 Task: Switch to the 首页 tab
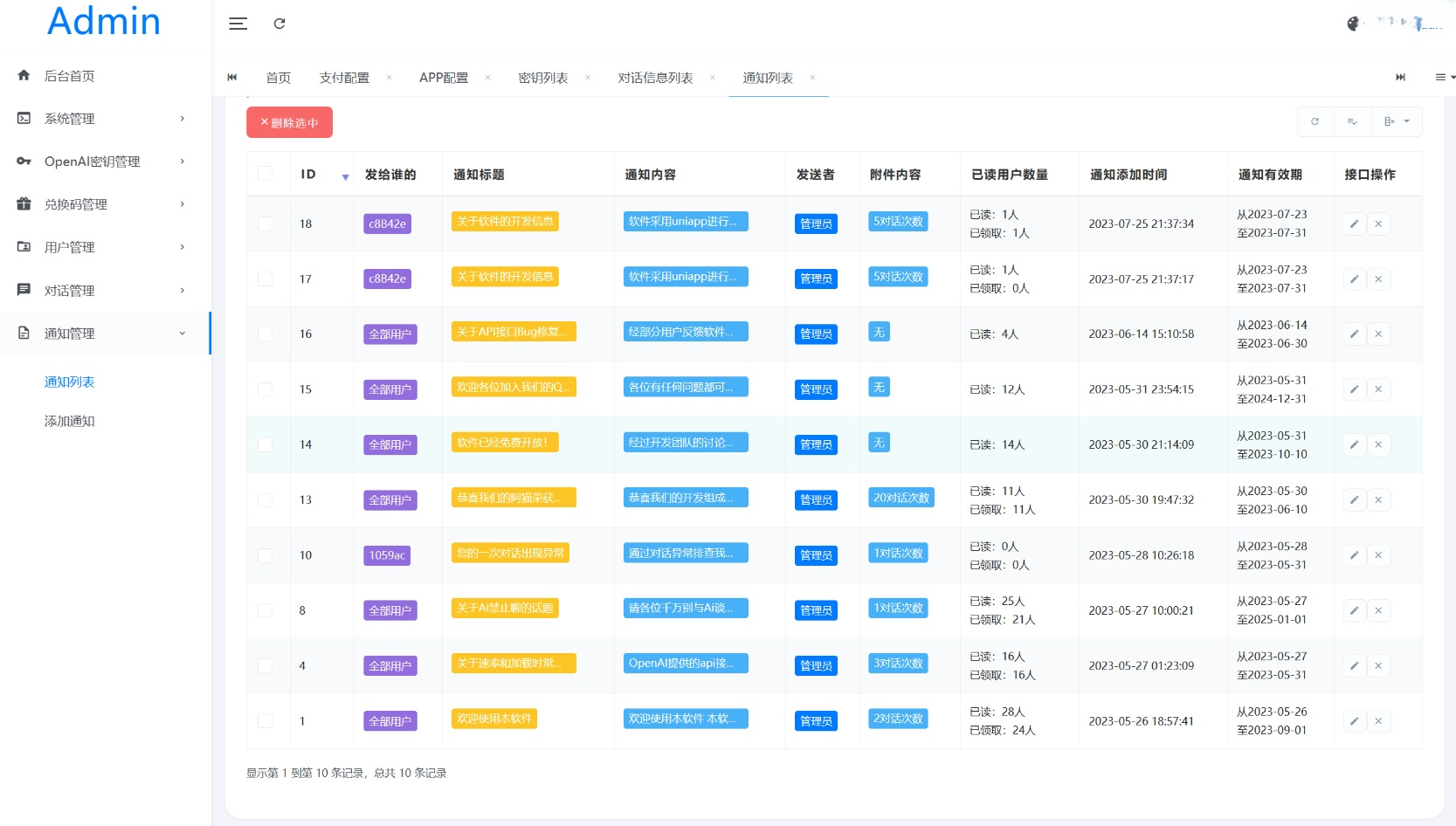tap(279, 78)
